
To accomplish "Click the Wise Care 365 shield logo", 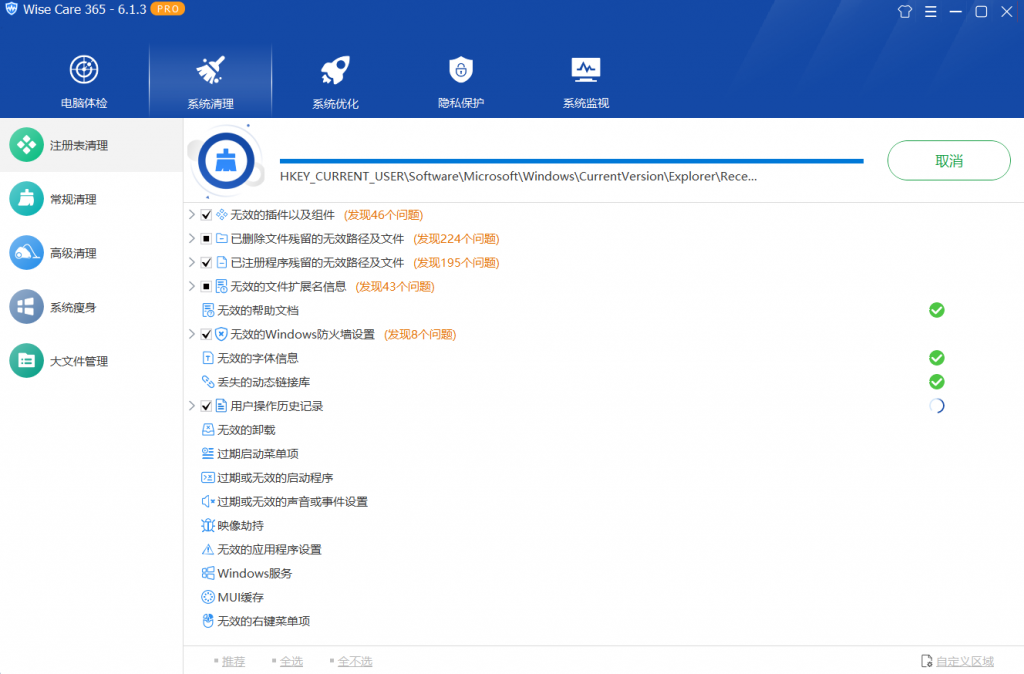I will pyautogui.click(x=11, y=9).
